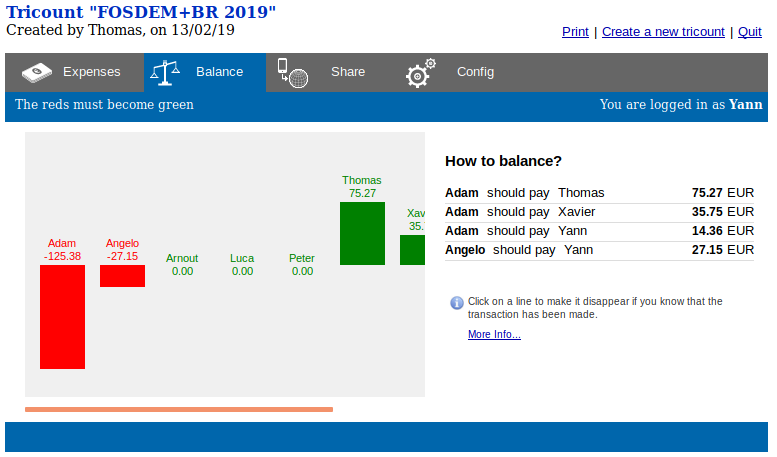This screenshot has width=777, height=457.
Task: Click the Balance scales icon
Action: (x=165, y=73)
